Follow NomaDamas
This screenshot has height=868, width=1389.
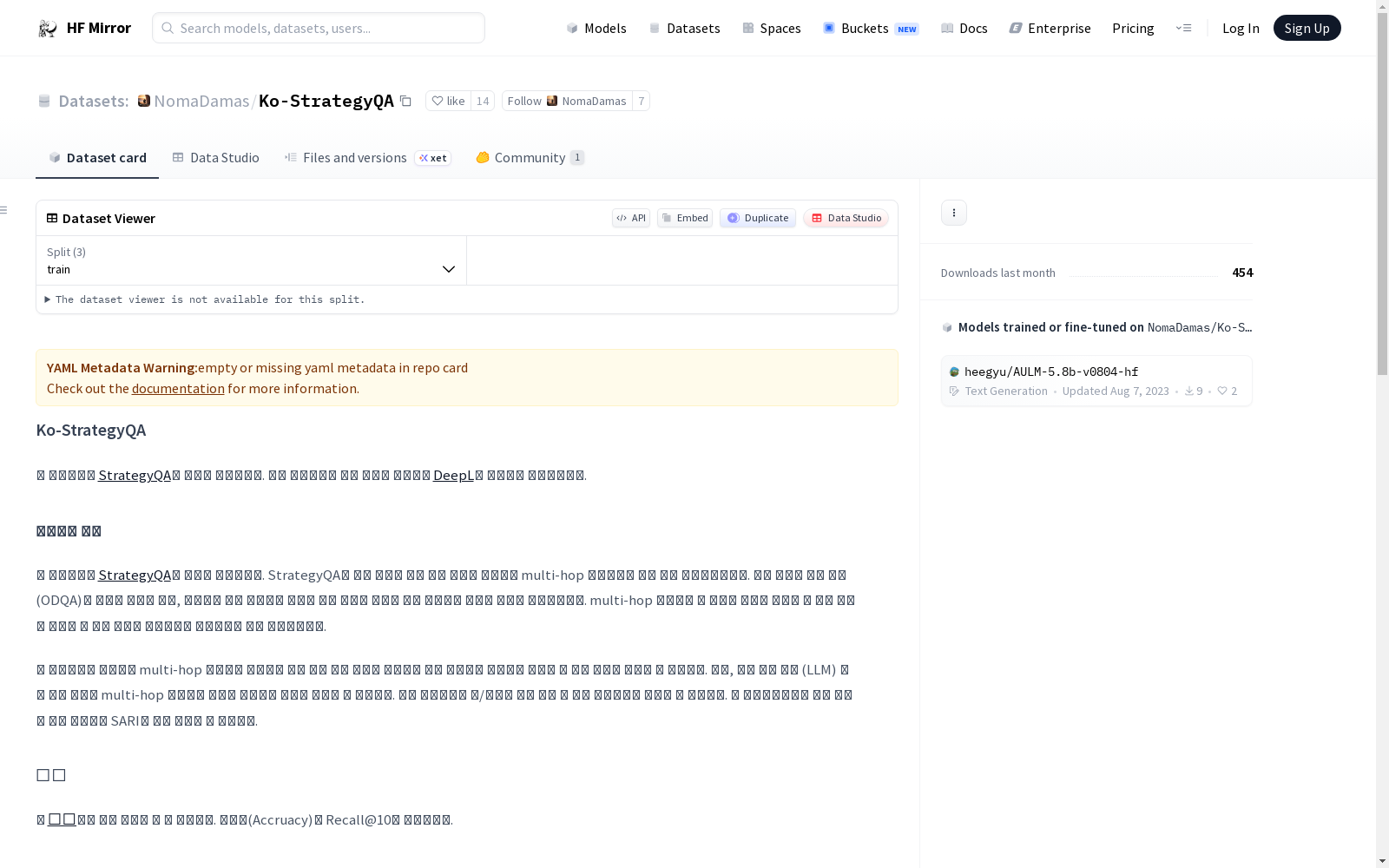(x=567, y=101)
